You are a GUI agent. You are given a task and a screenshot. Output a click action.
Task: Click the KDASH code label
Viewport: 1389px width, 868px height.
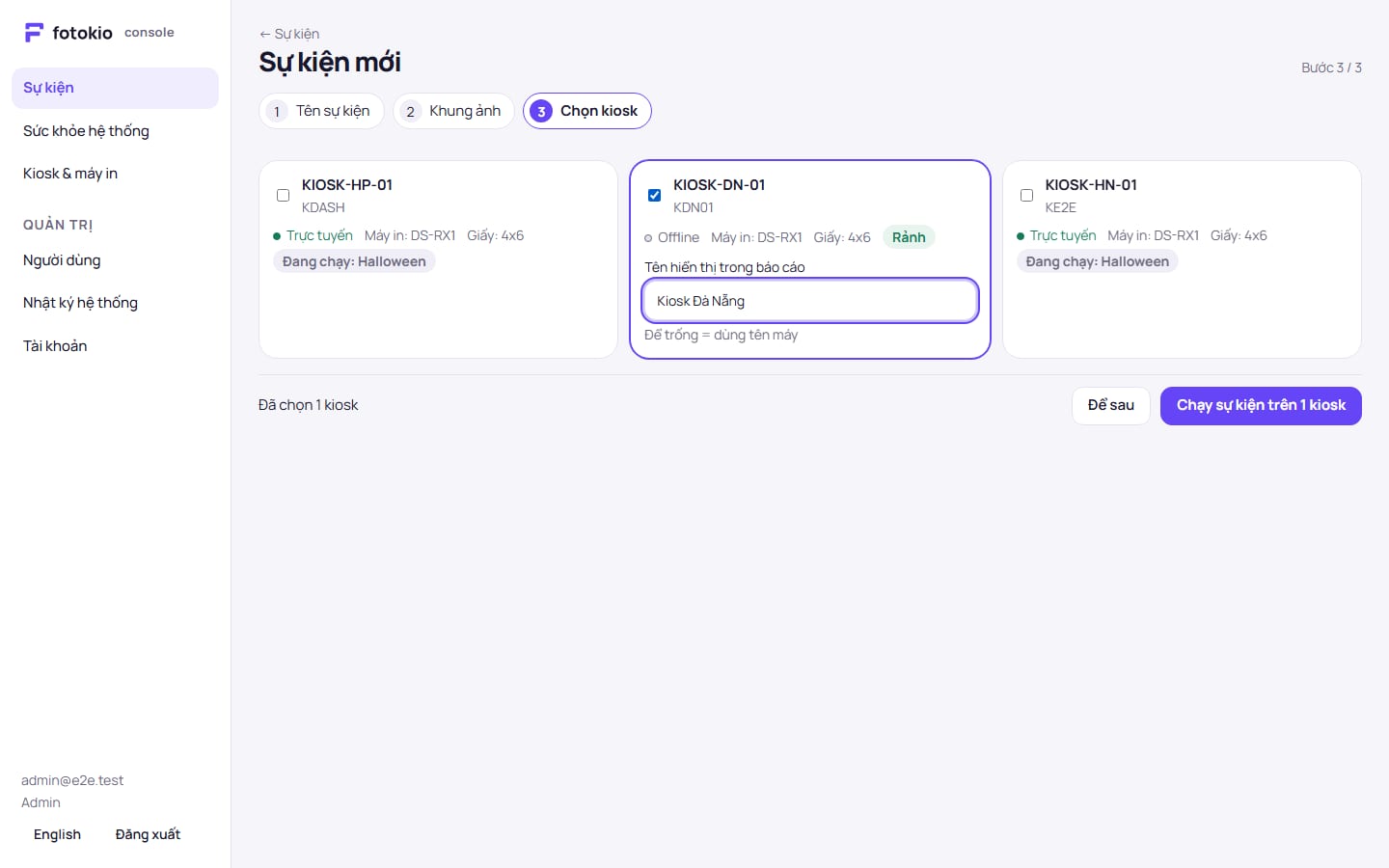point(323,207)
